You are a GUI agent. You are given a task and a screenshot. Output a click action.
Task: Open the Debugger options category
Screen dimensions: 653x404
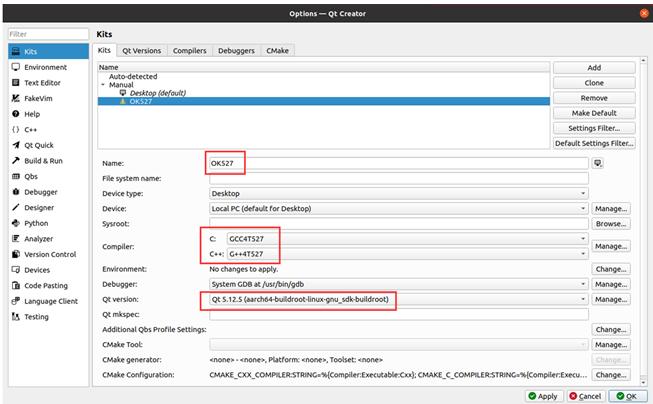48,192
